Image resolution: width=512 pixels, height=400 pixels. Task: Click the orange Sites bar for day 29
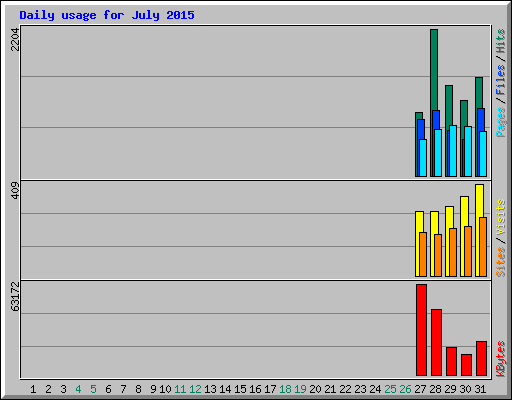click(453, 252)
